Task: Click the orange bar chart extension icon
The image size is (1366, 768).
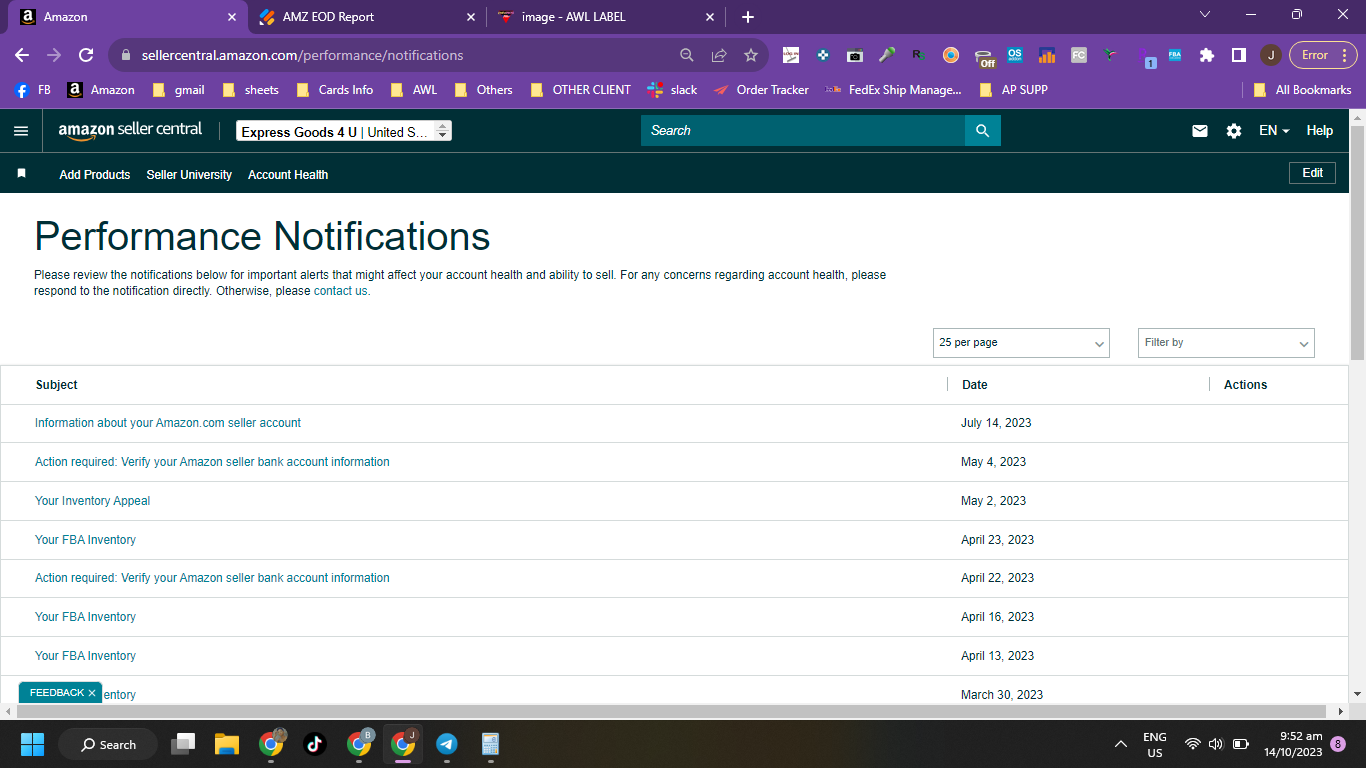Action: pos(1047,55)
